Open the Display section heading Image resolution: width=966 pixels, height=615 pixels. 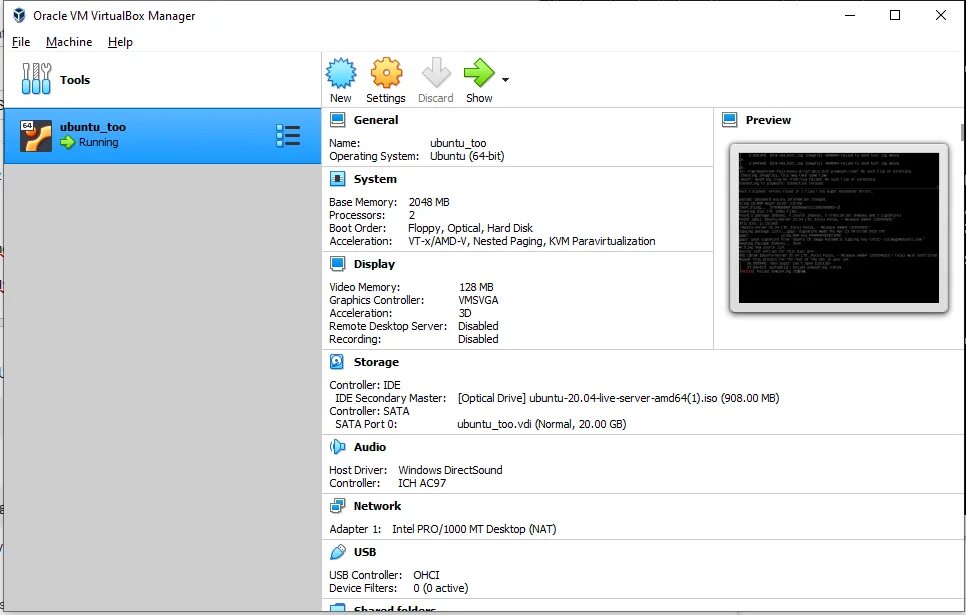tap(374, 264)
